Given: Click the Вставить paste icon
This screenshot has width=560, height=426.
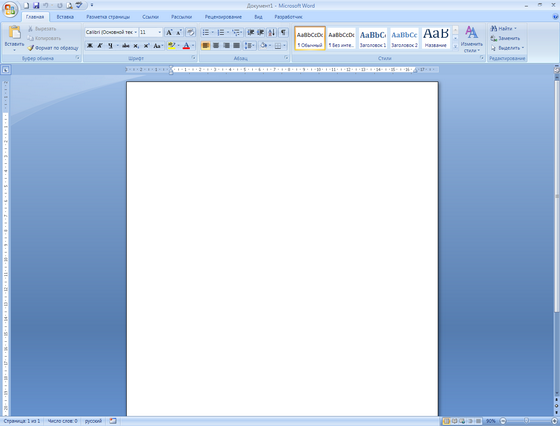Looking at the screenshot, I should 14,32.
